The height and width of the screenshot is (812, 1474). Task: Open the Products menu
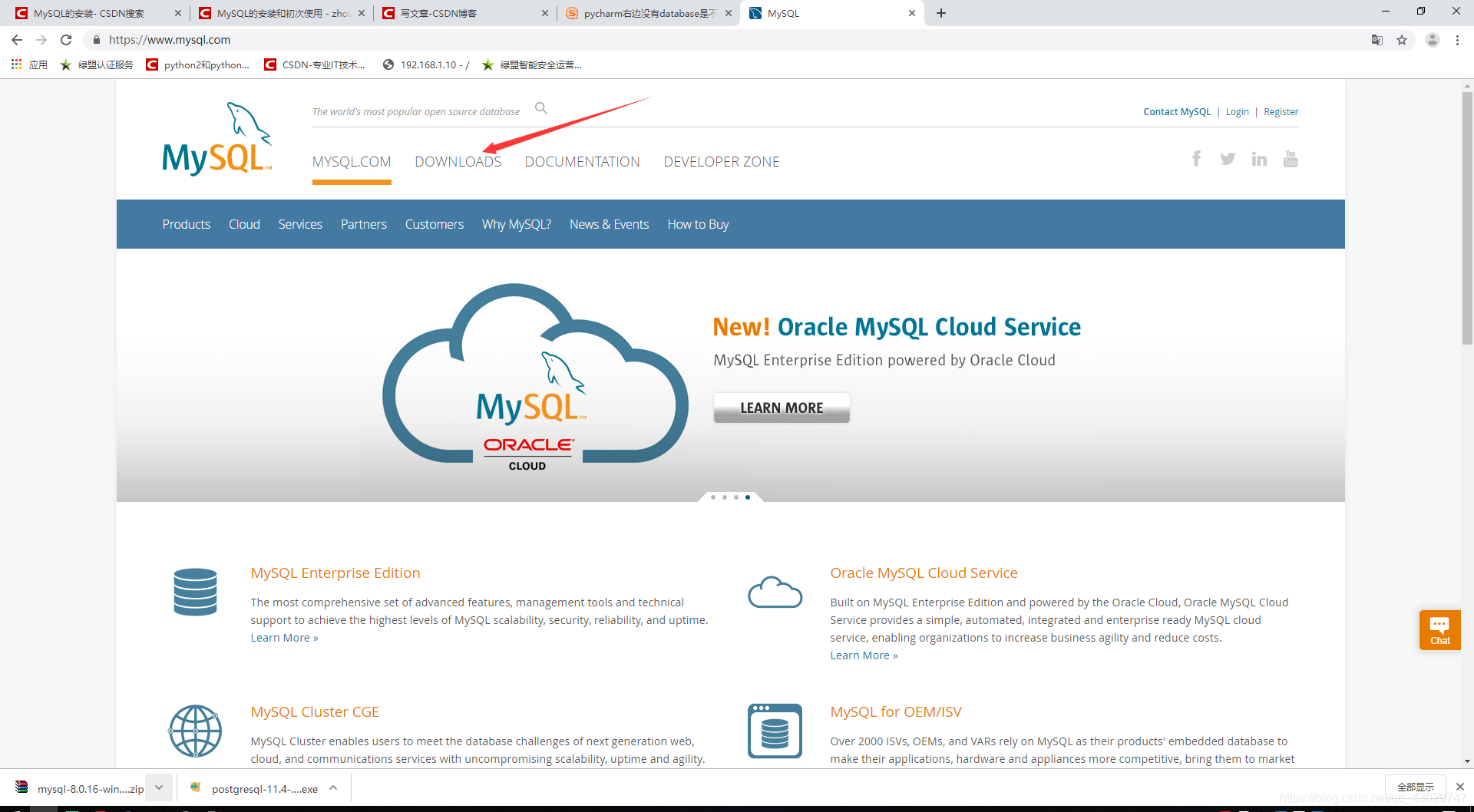click(187, 224)
